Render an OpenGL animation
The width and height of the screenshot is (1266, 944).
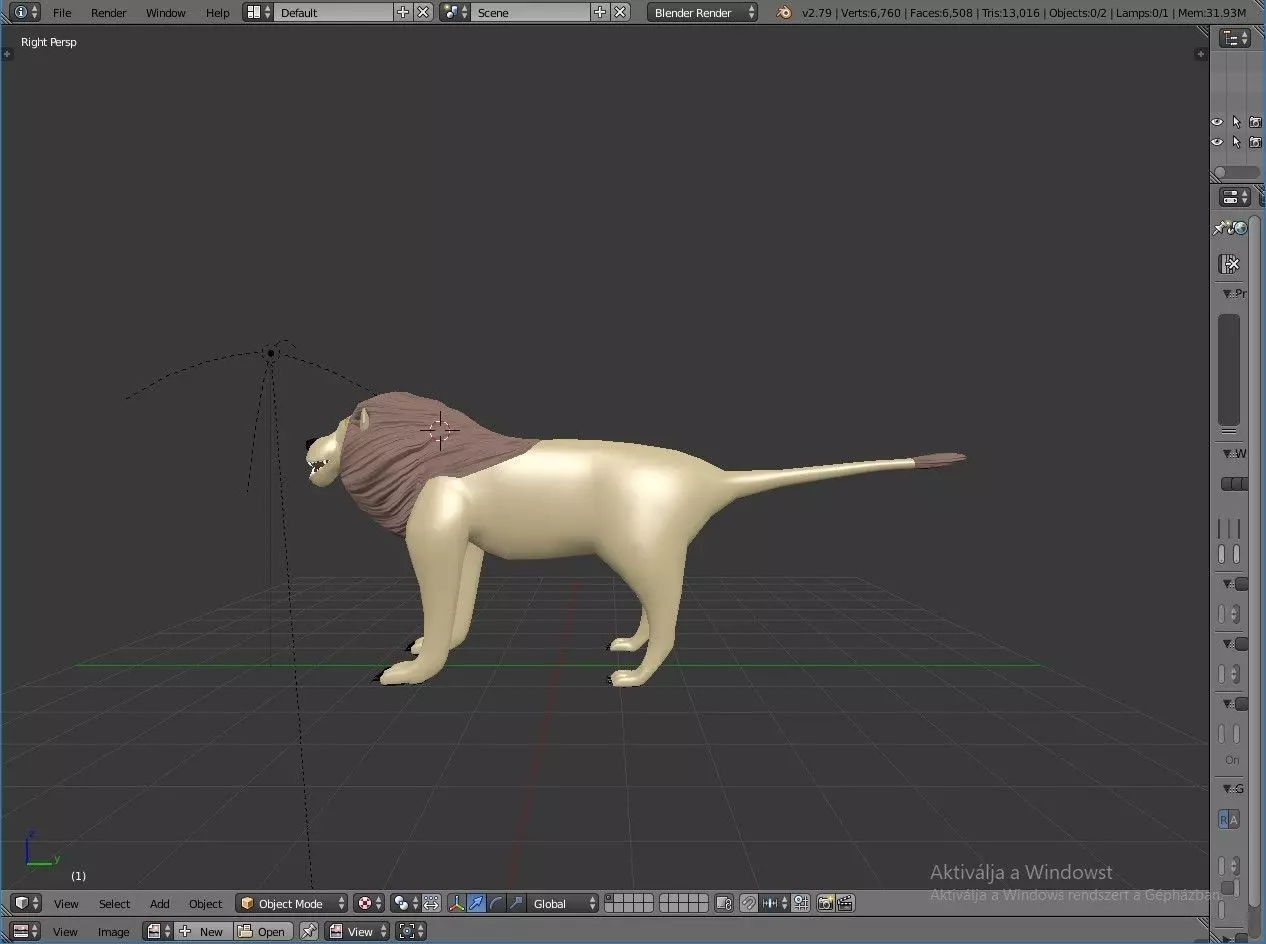point(845,903)
